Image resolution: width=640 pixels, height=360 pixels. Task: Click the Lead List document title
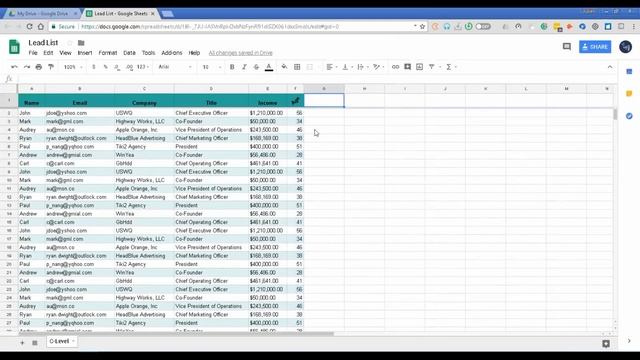[43, 43]
